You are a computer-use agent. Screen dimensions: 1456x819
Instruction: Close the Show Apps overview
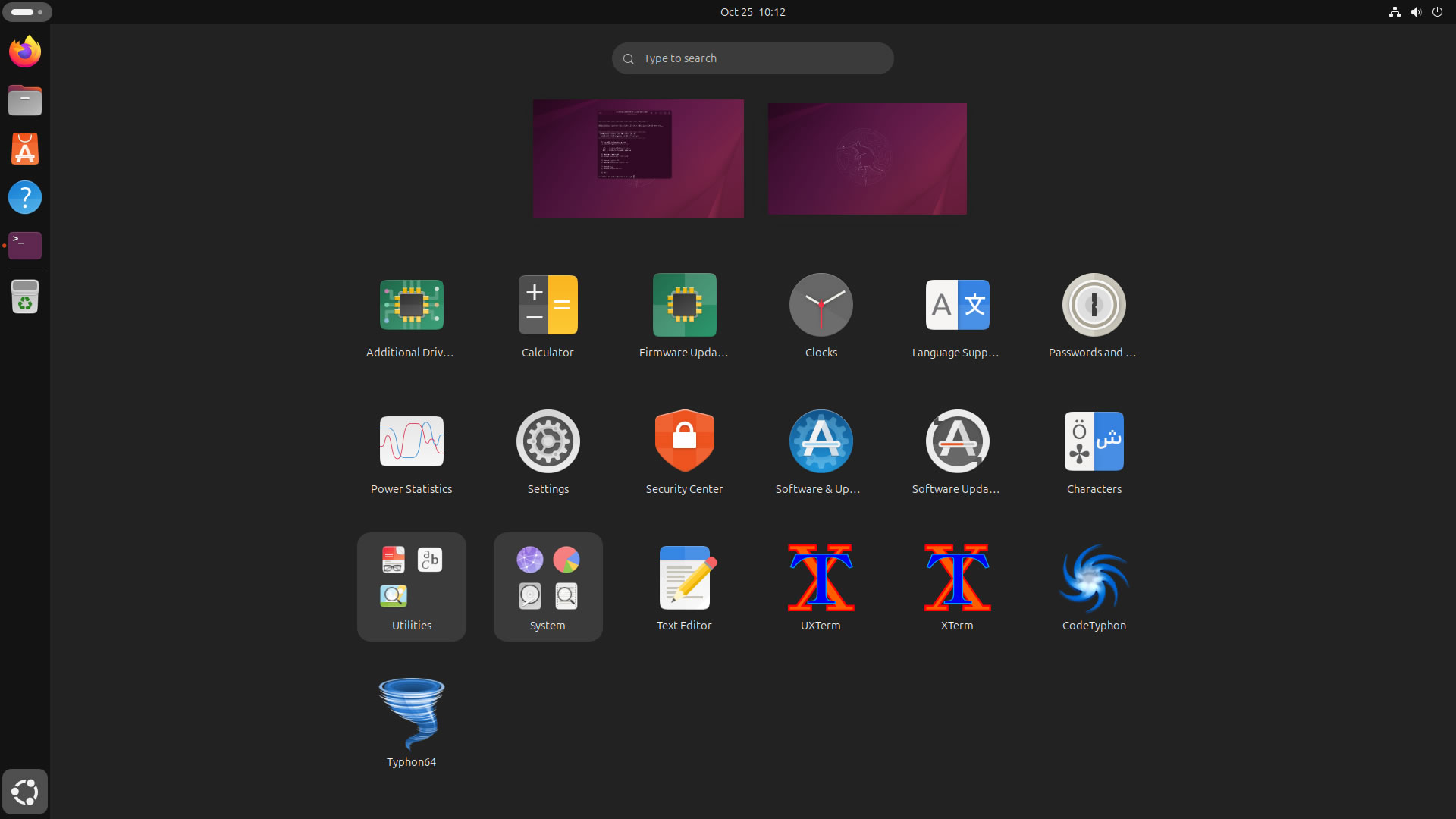[25, 792]
